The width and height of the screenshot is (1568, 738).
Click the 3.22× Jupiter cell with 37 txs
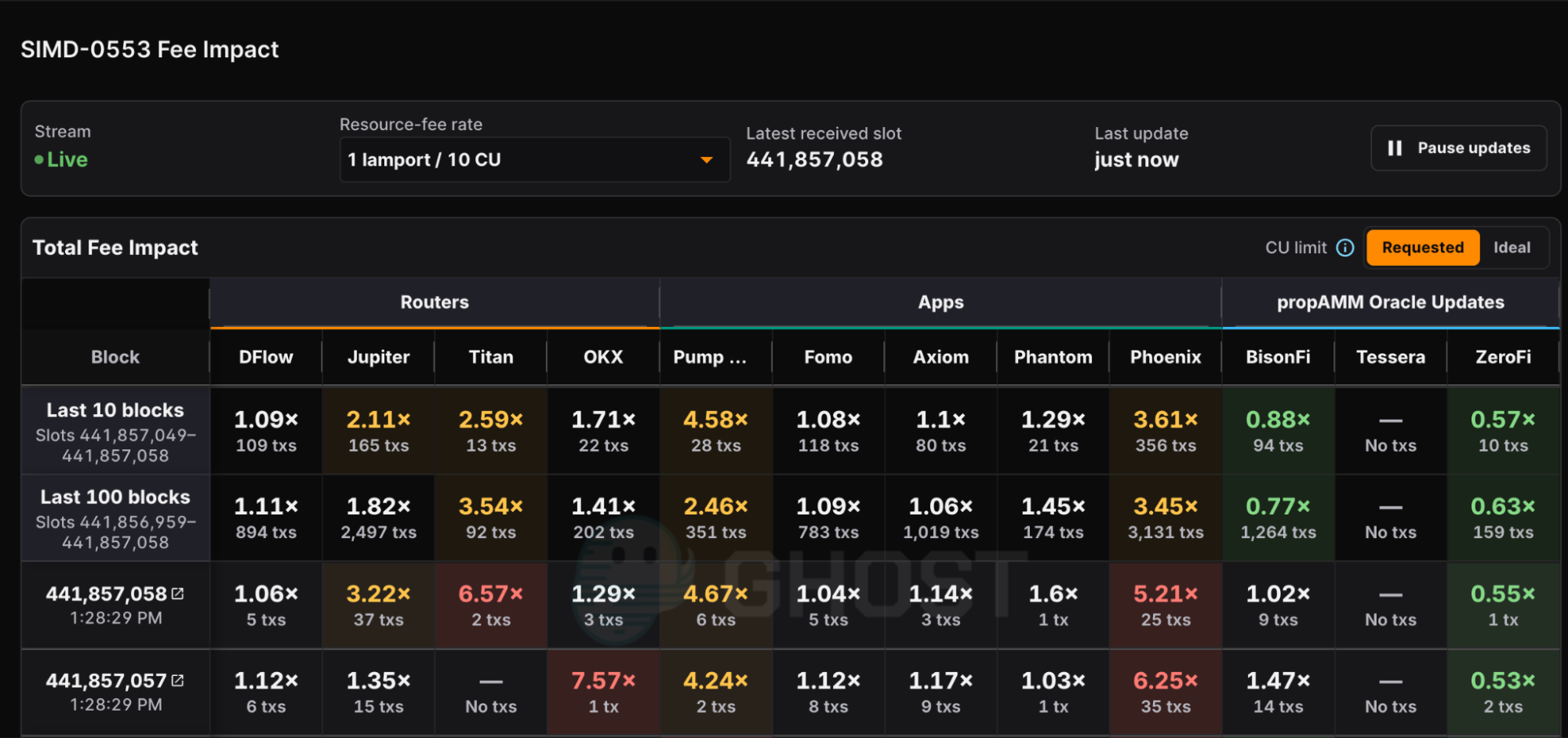(379, 605)
